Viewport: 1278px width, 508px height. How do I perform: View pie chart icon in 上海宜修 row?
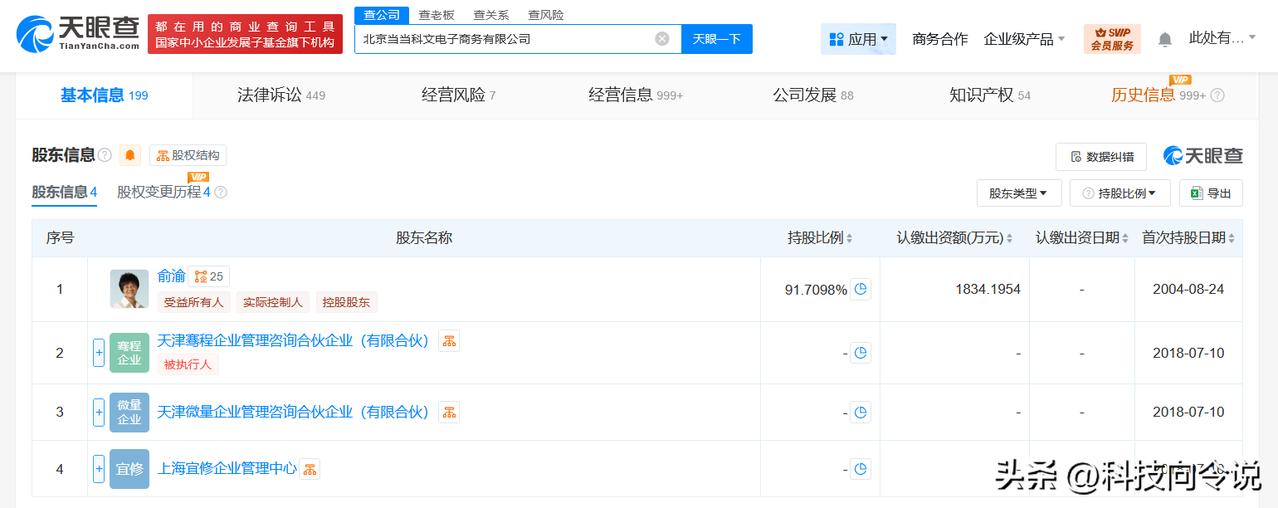[860, 468]
